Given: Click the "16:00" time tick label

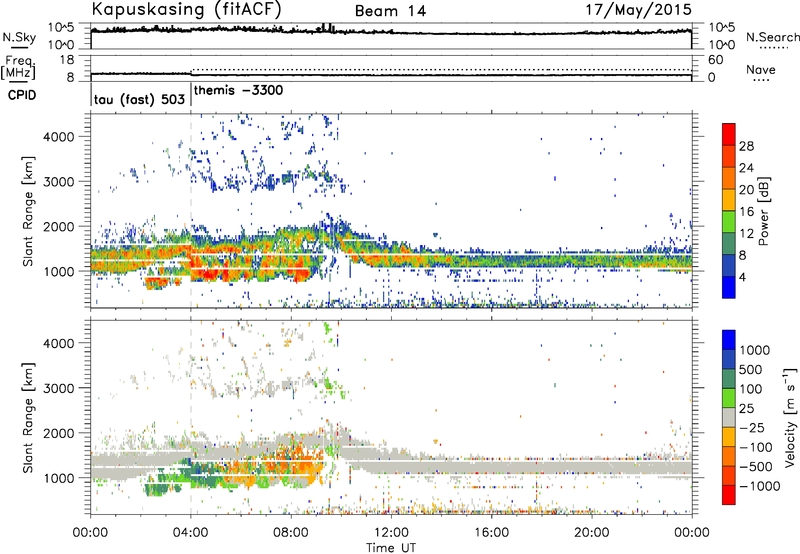Looking at the screenshot, I should pyautogui.click(x=491, y=533).
